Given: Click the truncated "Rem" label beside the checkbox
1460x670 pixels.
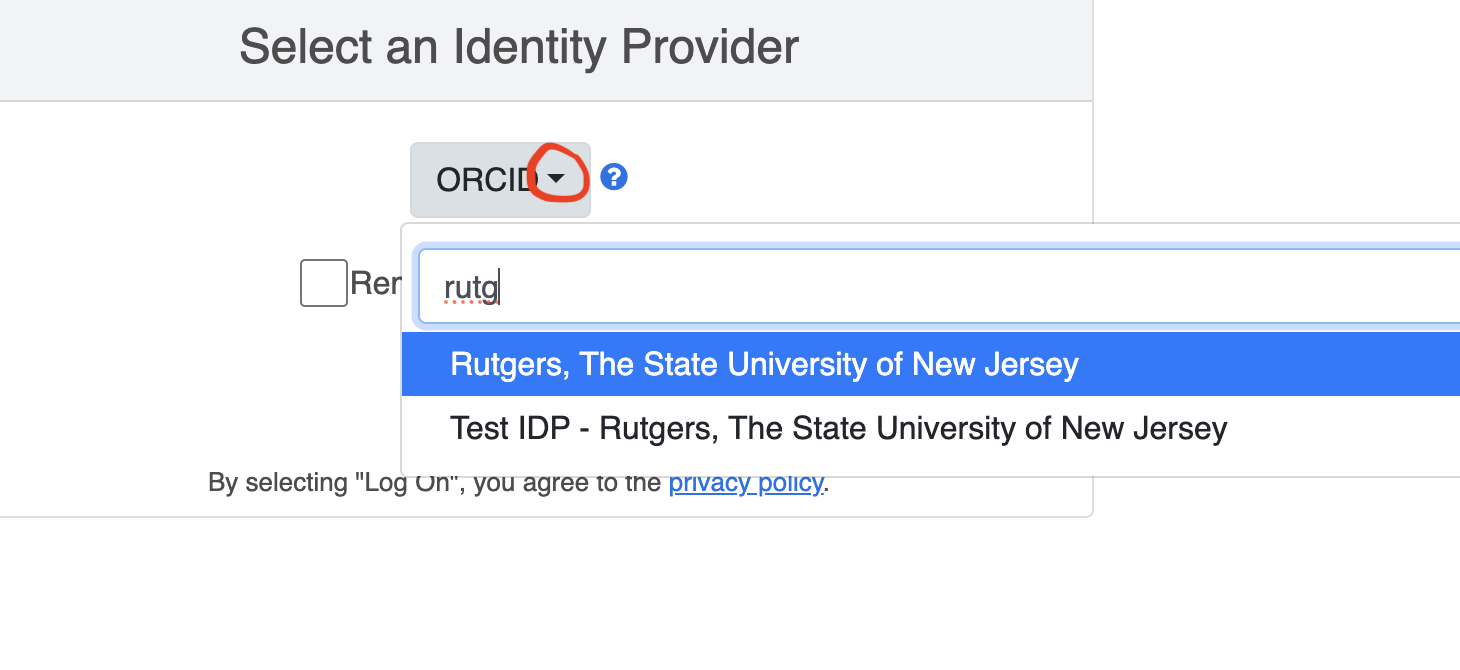Looking at the screenshot, I should 375,283.
